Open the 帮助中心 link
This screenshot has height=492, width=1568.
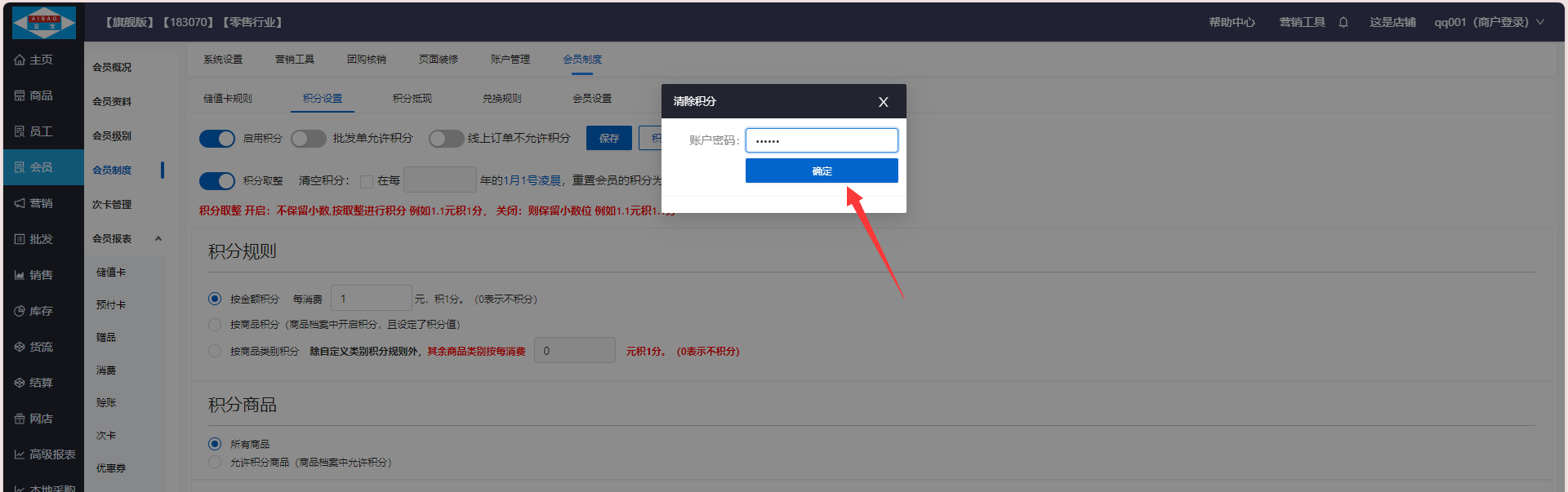click(x=1232, y=23)
